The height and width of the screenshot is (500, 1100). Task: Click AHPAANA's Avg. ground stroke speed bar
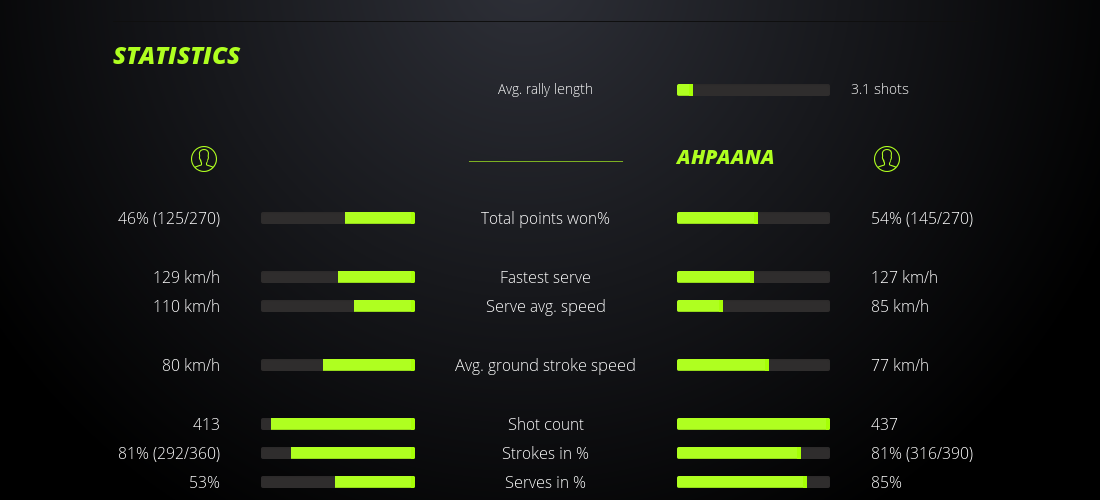tap(753, 365)
